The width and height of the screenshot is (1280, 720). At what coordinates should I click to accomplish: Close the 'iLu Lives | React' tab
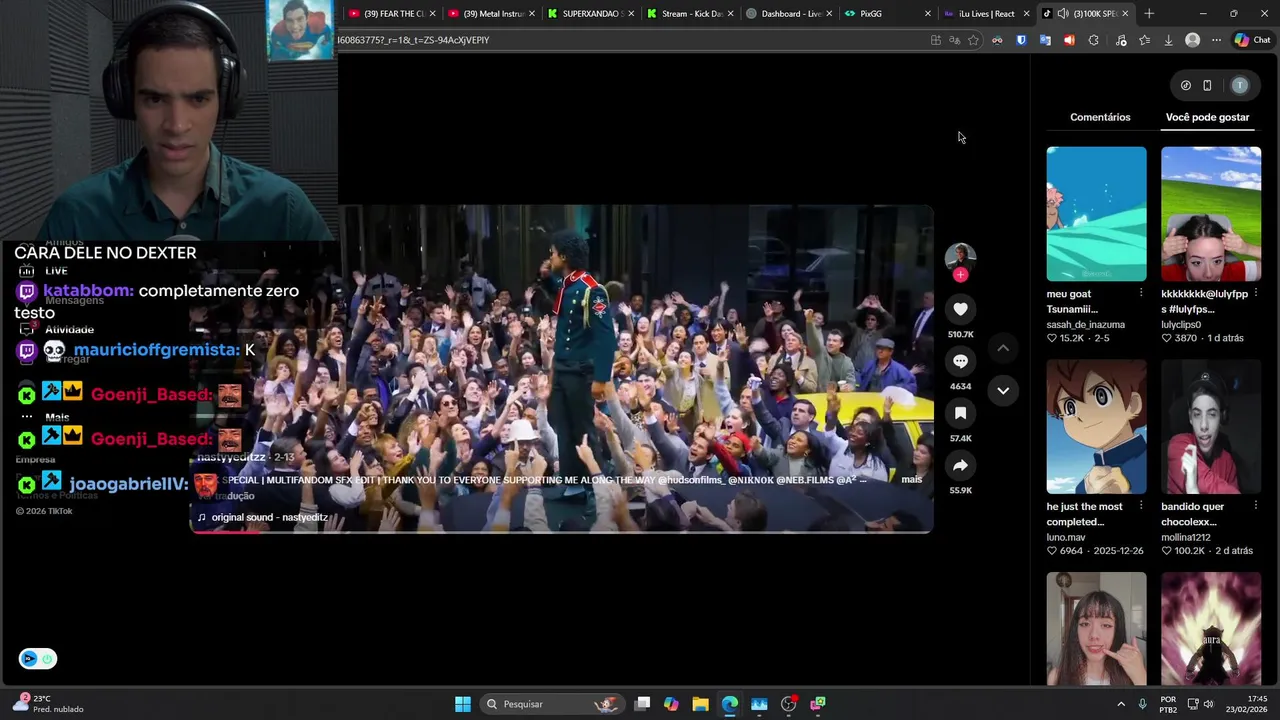pos(1026,14)
